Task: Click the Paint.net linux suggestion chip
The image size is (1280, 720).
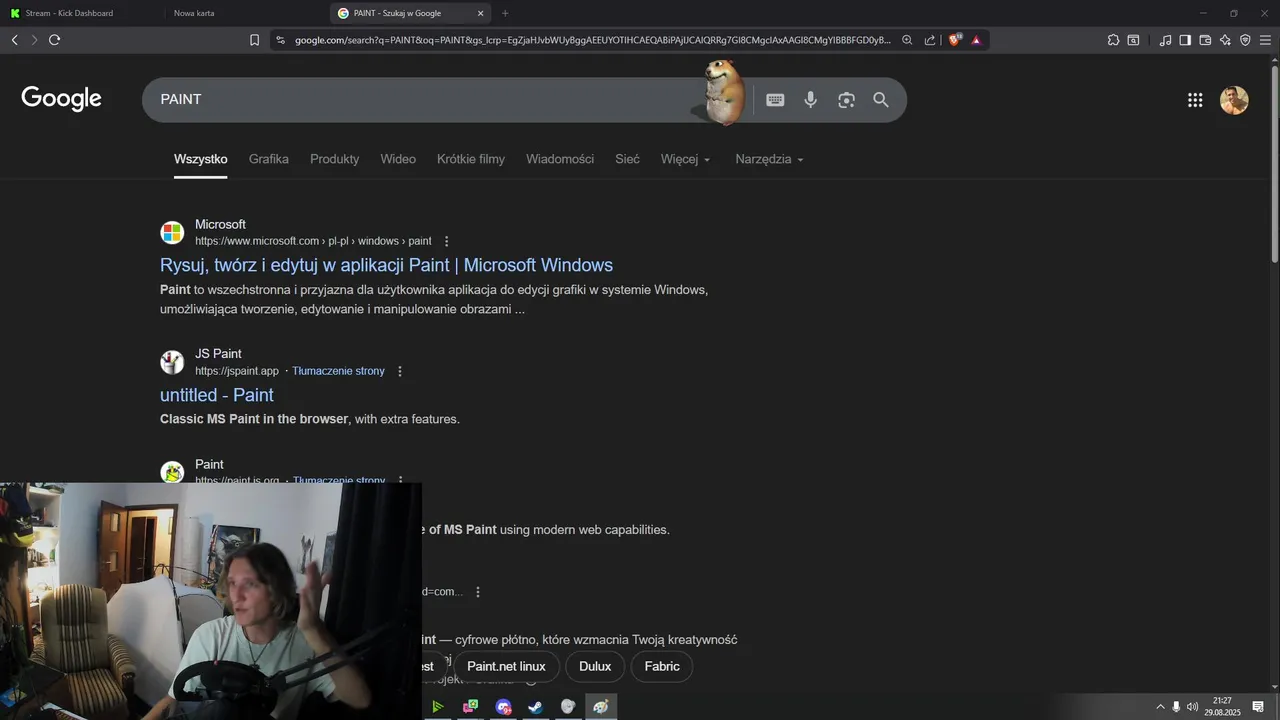Action: (x=506, y=667)
